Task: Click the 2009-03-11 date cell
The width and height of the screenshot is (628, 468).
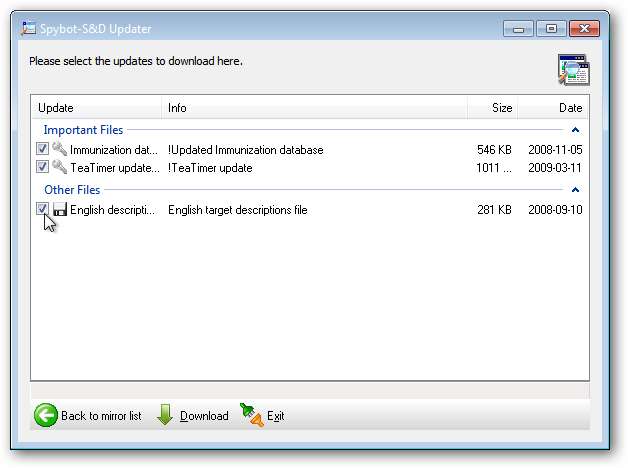Action: 555,168
